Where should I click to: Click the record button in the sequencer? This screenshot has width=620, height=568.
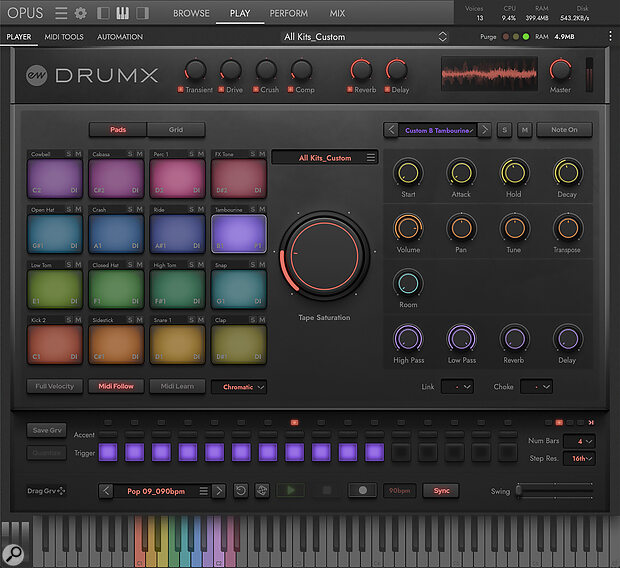(362, 490)
